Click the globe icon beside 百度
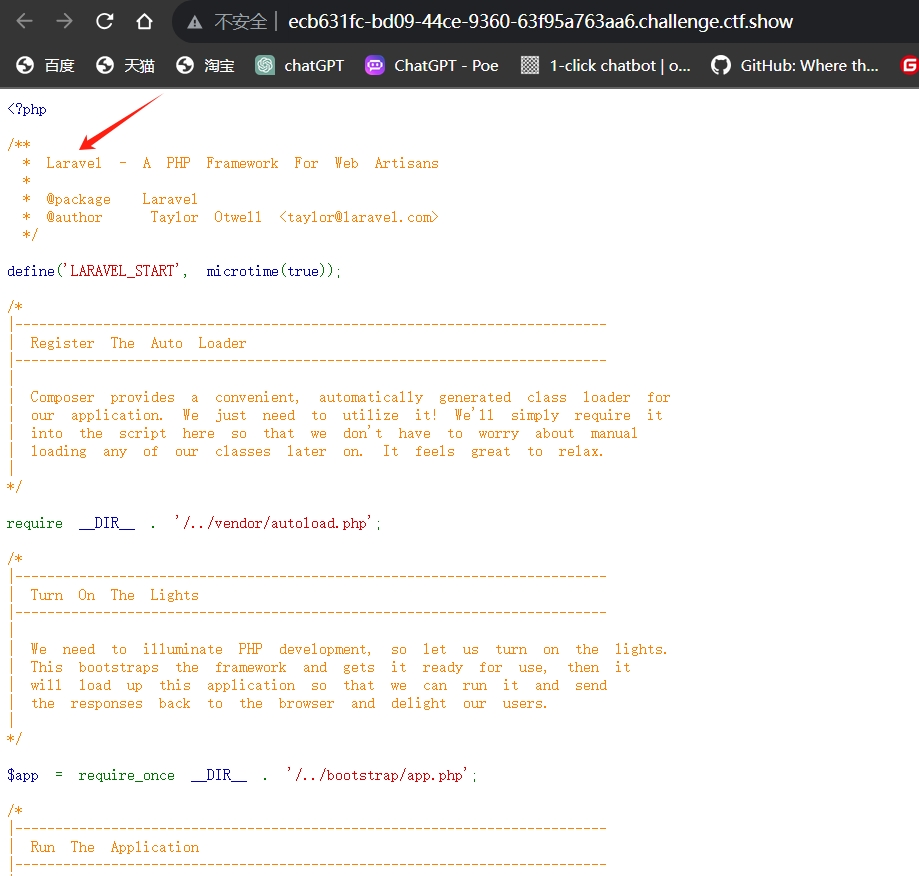The height and width of the screenshot is (876, 919). pos(25,65)
